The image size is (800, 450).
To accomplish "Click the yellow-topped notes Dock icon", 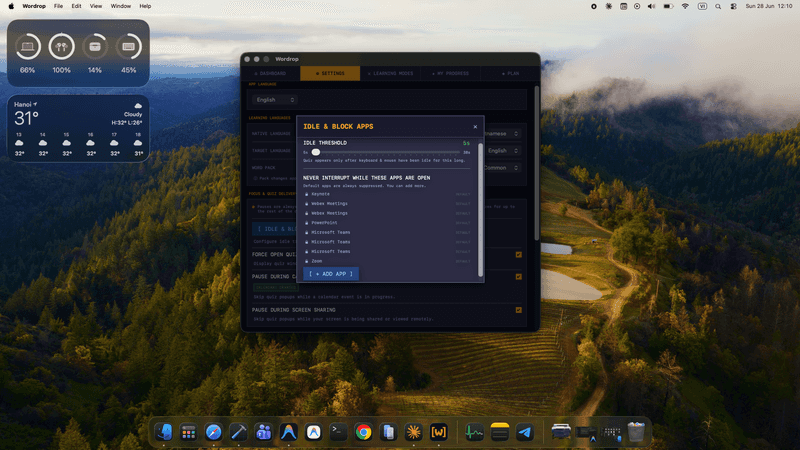I will pyautogui.click(x=499, y=432).
